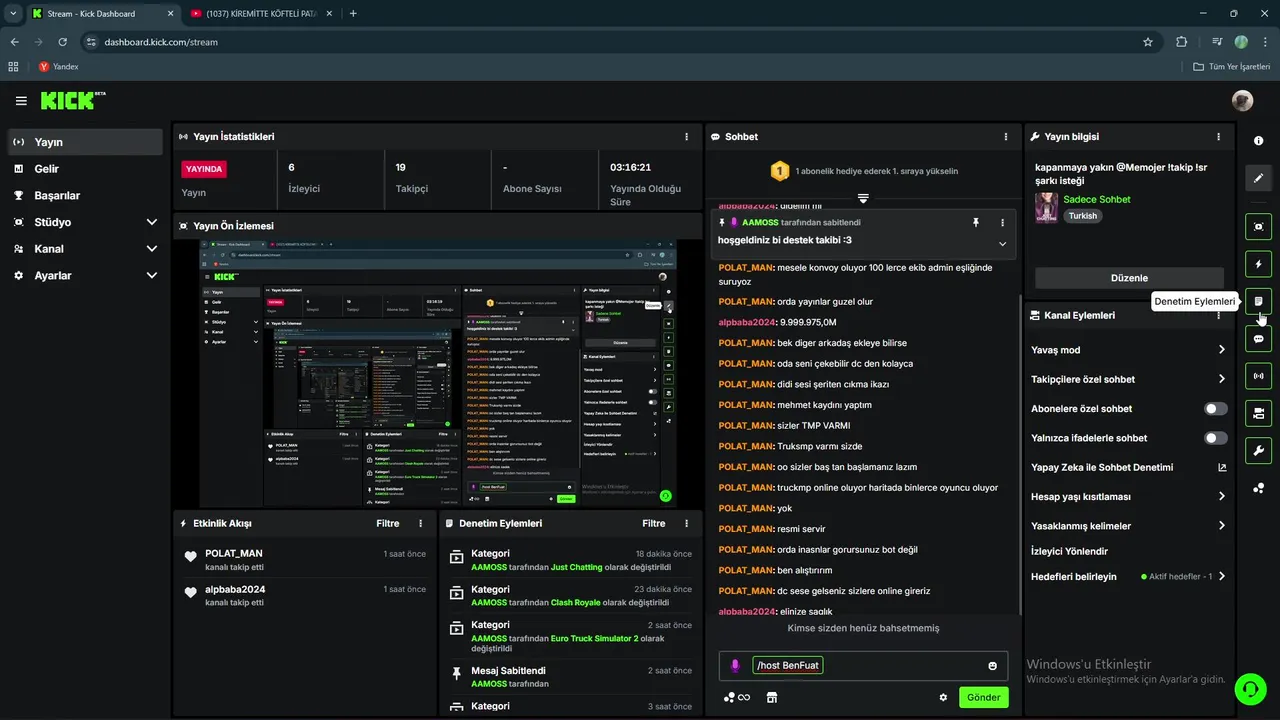Screen dimensions: 1280x720
Task: Open Yavaş mod options chevron
Action: (x=1221, y=350)
